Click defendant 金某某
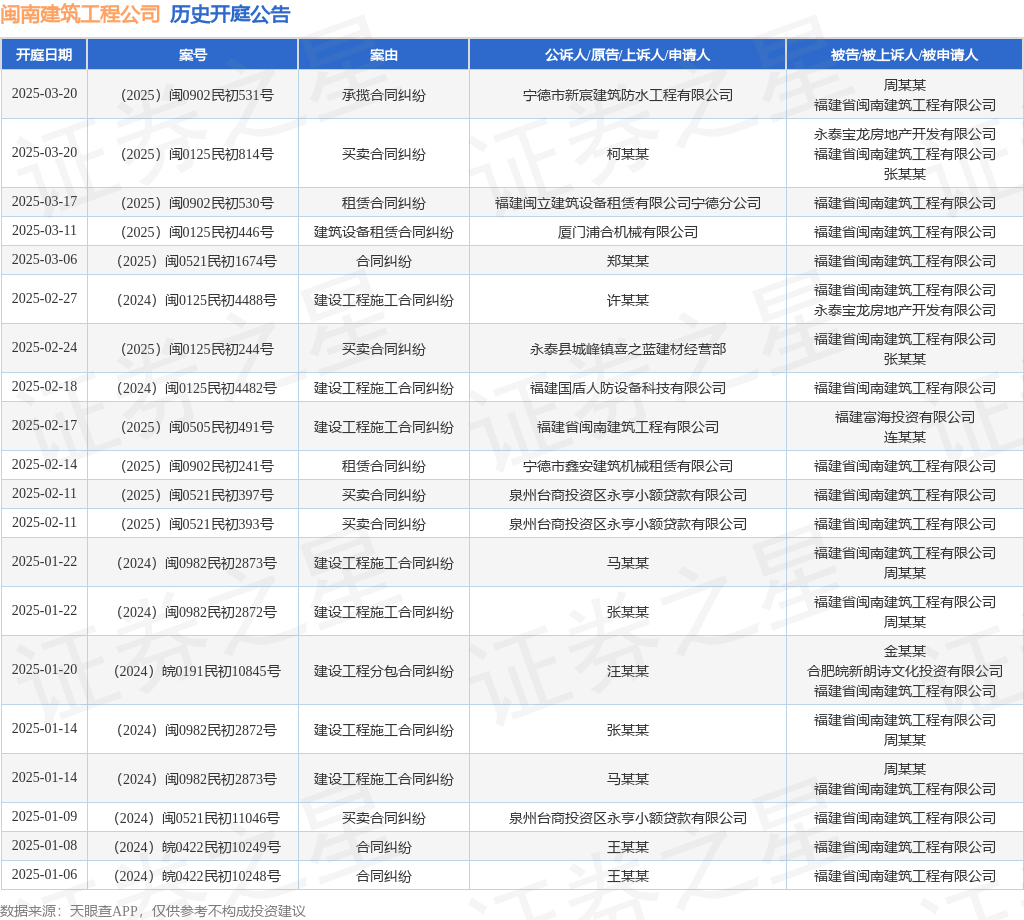This screenshot has width=1024, height=920. click(x=904, y=650)
